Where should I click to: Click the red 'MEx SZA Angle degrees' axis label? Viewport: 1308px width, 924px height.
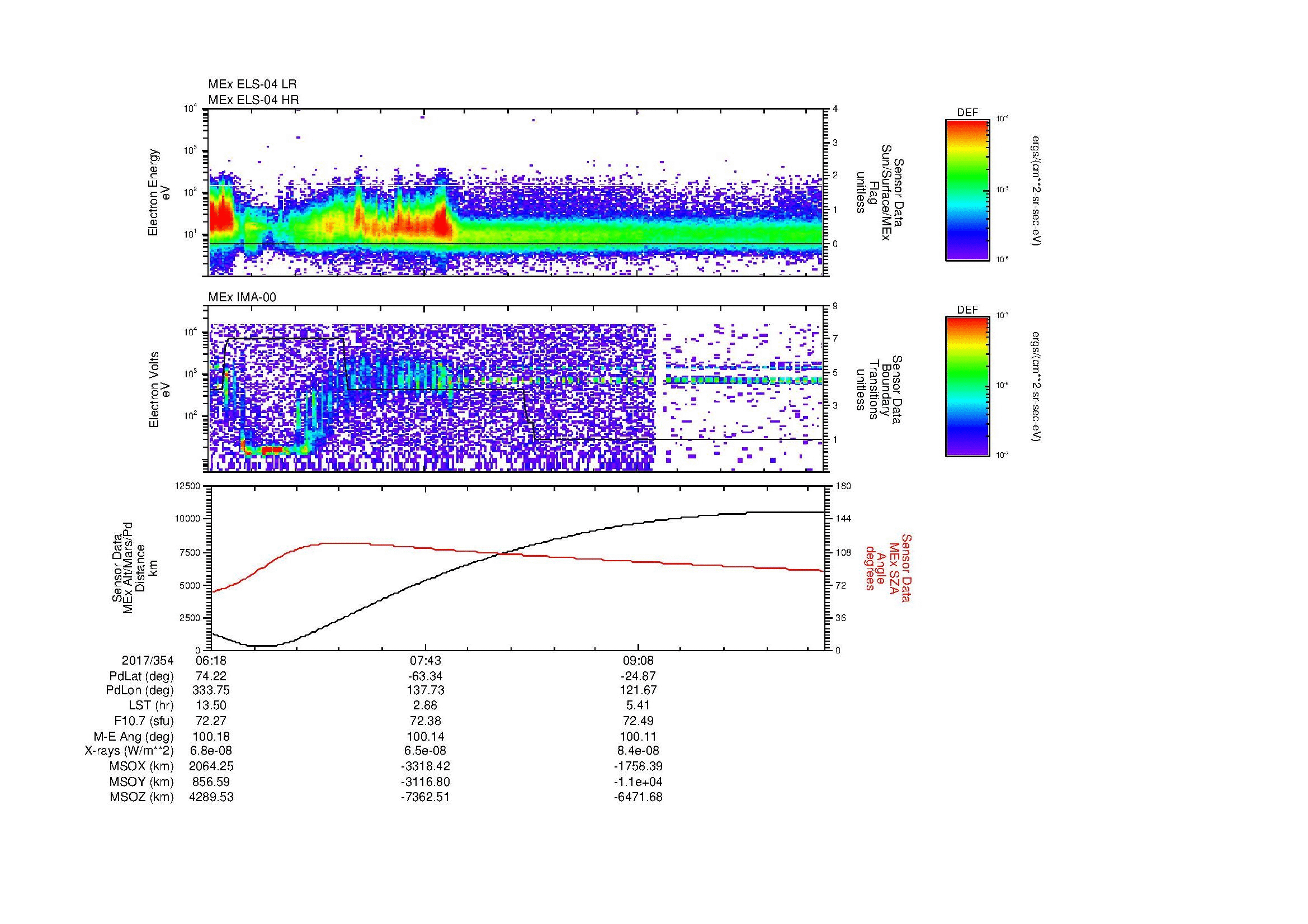[x=887, y=567]
